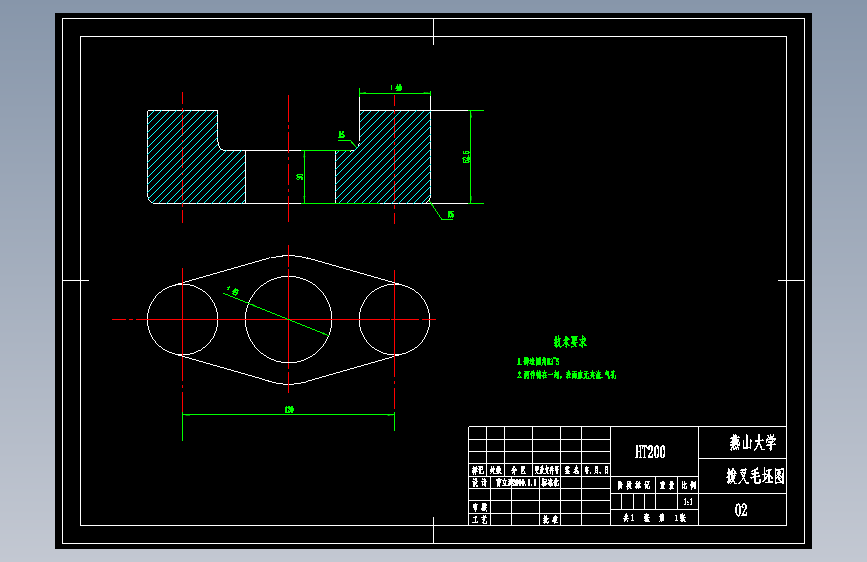Select the vertical height dimension text at section view right
867x562 pixels.
point(466,157)
